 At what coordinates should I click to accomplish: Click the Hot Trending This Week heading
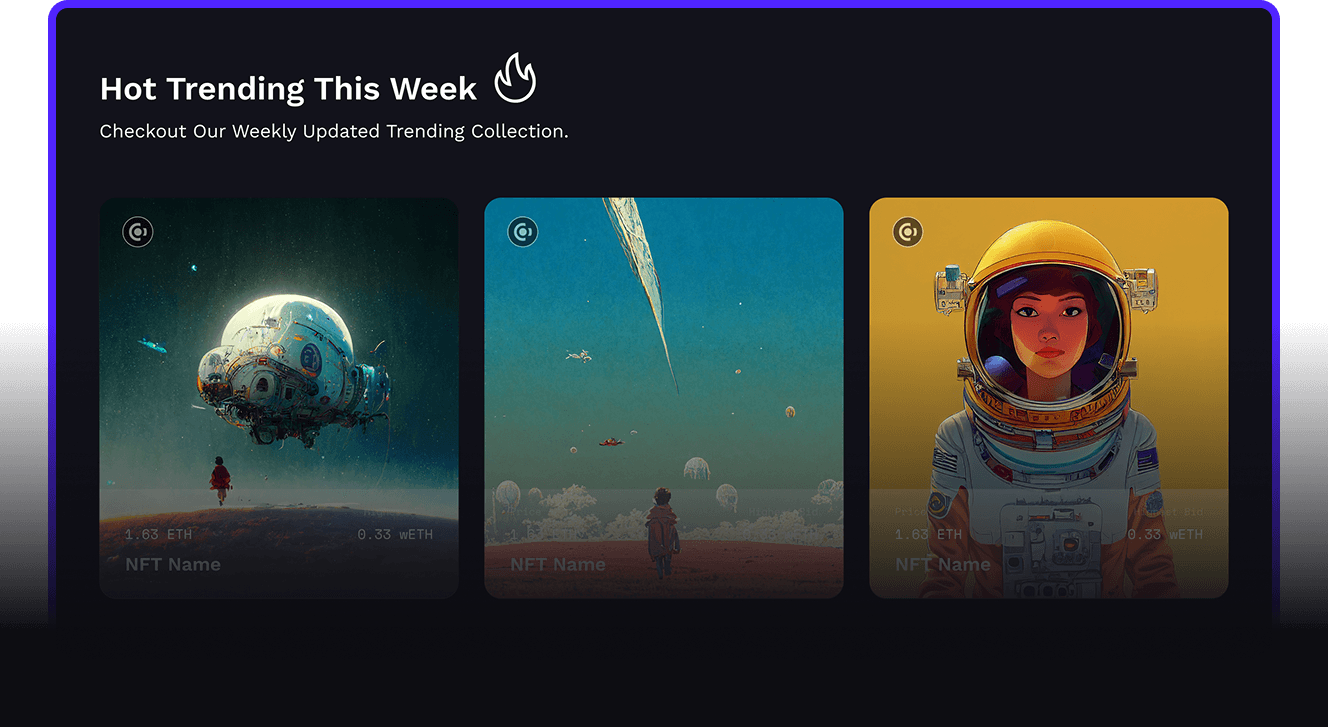click(x=288, y=89)
